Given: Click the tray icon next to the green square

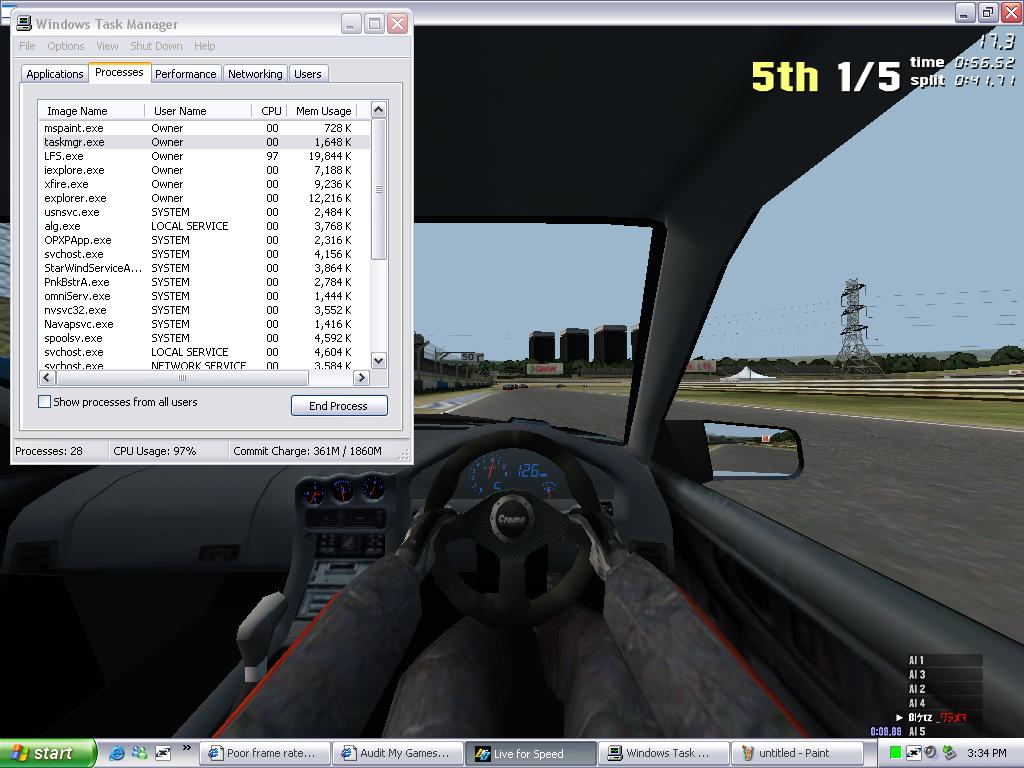Looking at the screenshot, I should (913, 753).
